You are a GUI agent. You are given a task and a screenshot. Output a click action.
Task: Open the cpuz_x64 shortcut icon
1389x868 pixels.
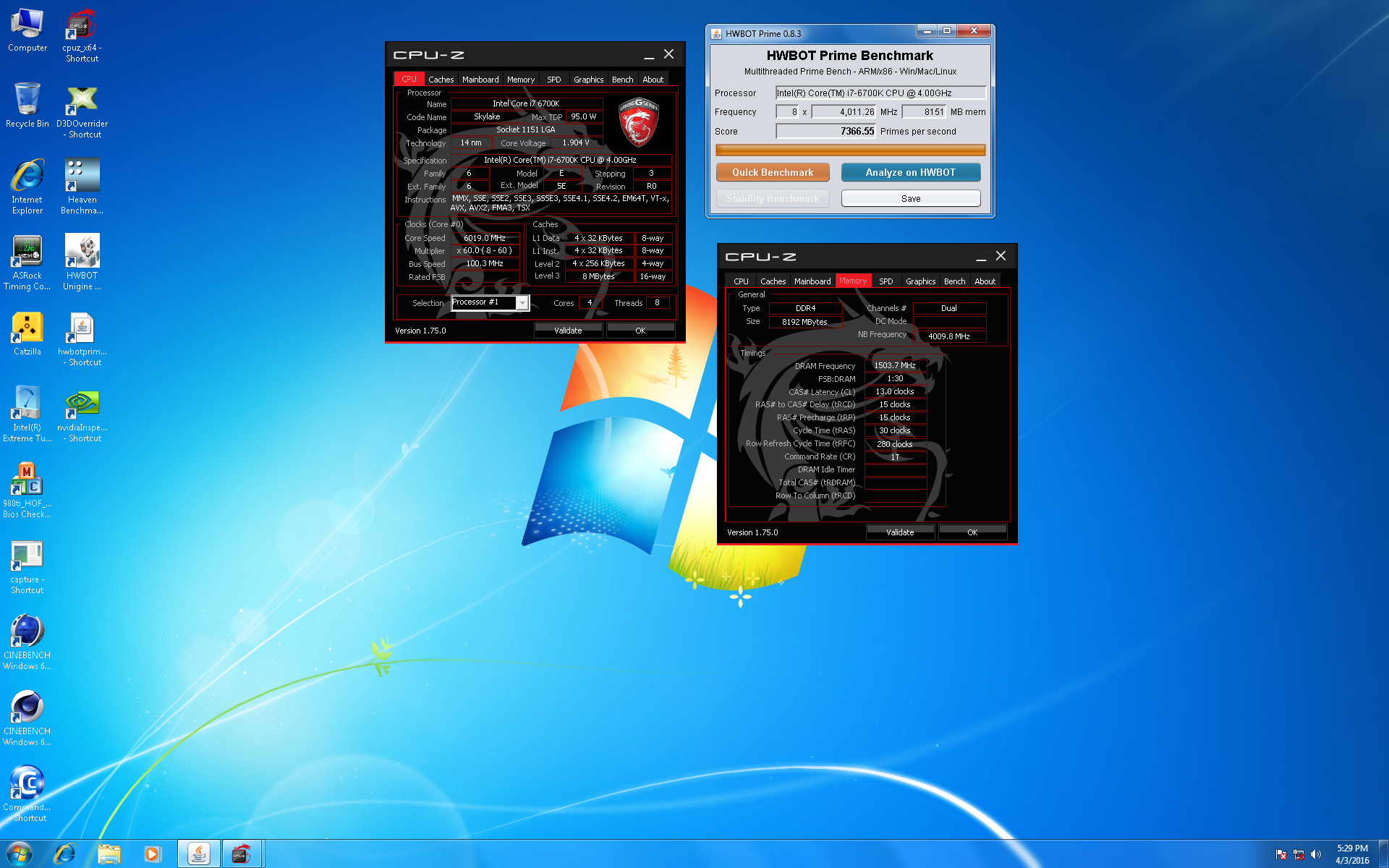(x=82, y=35)
